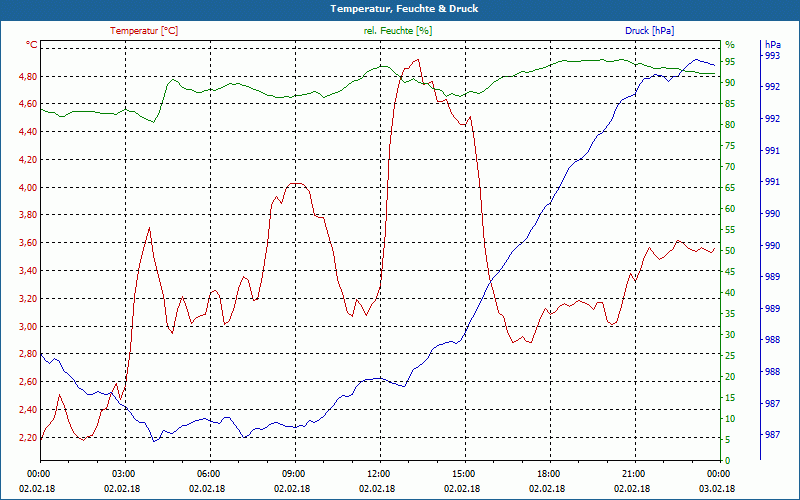Click the 3,20 temperature axis value
The height and width of the screenshot is (500, 800).
click(x=28, y=298)
